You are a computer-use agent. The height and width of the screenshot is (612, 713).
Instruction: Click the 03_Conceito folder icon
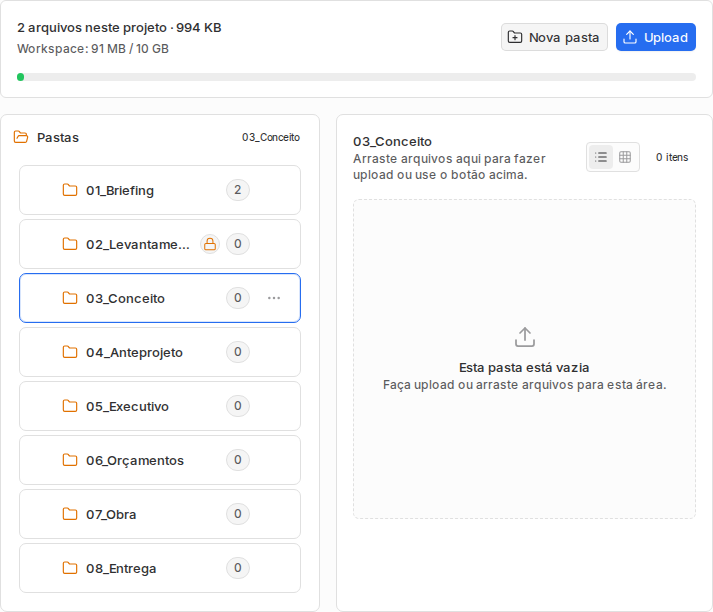pos(70,298)
